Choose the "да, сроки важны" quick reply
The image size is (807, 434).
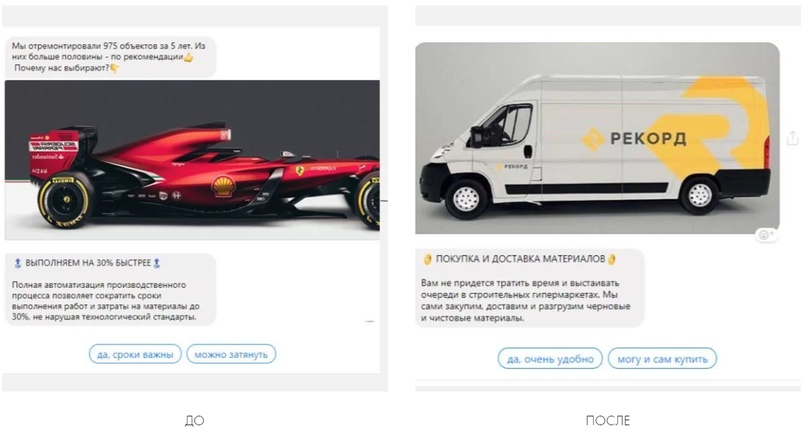tap(135, 354)
